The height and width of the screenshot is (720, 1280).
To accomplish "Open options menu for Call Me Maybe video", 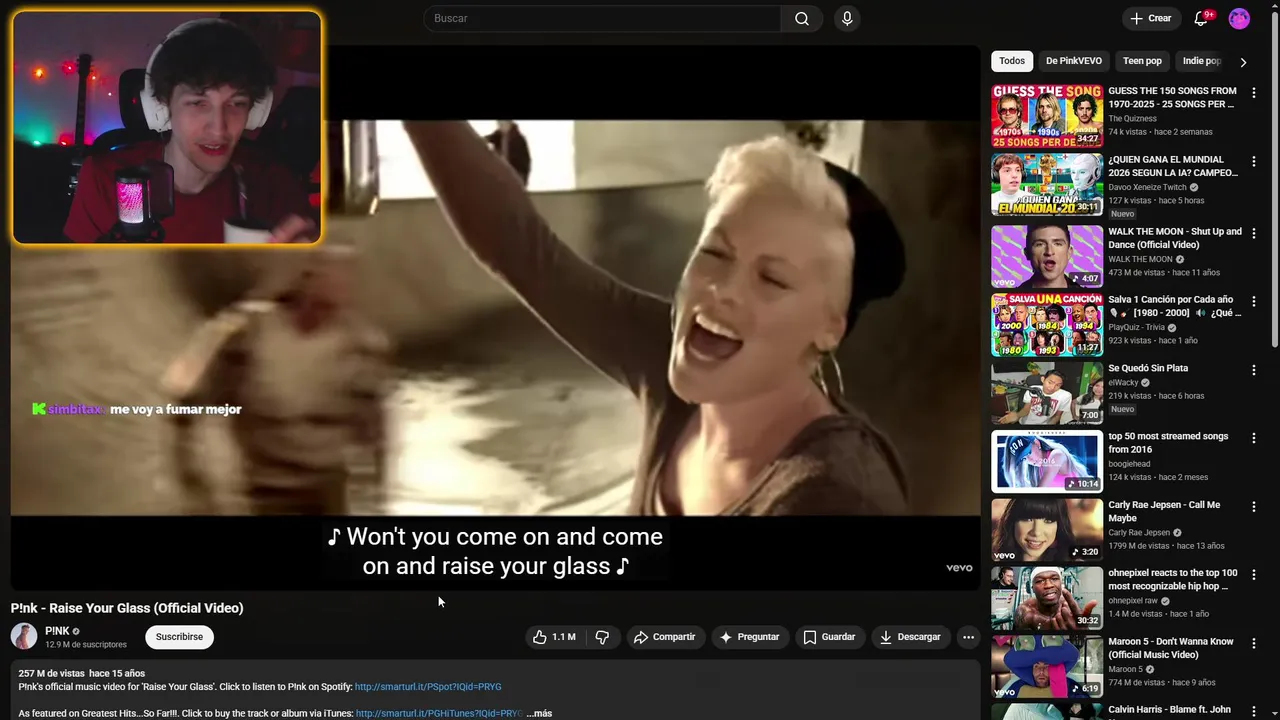I will pos(1254,507).
